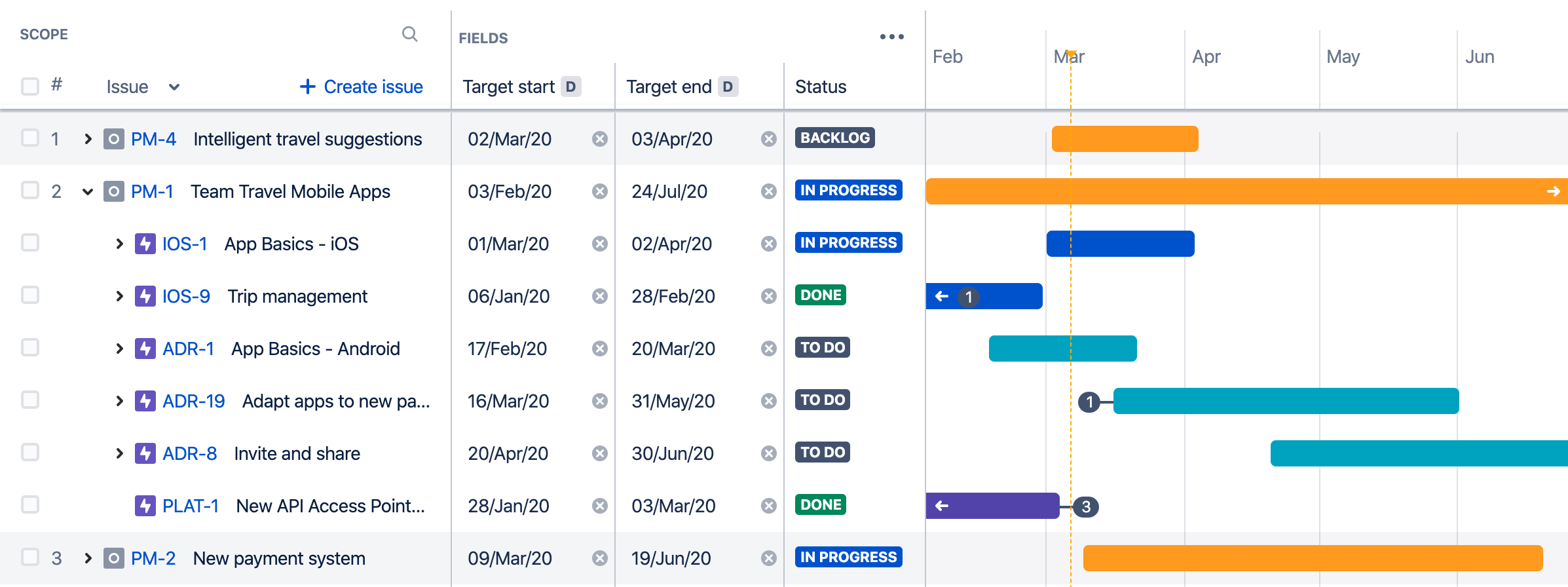
Task: Click the today marker on the timeline
Action: tap(1071, 54)
